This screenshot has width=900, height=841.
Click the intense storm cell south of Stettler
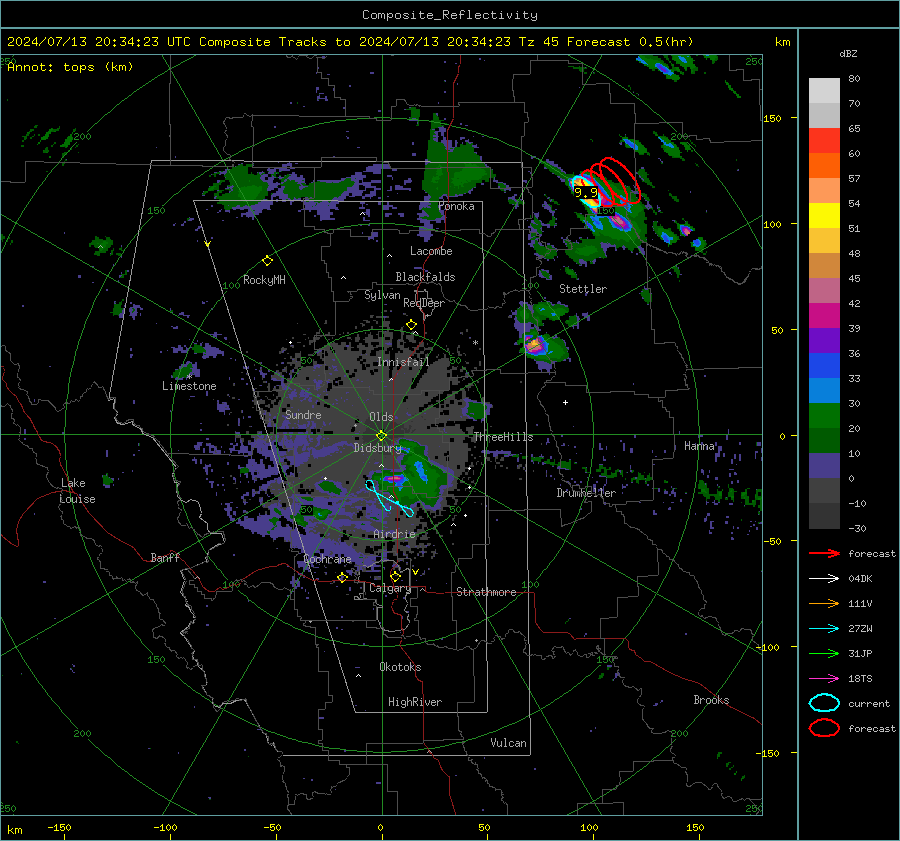(x=535, y=345)
